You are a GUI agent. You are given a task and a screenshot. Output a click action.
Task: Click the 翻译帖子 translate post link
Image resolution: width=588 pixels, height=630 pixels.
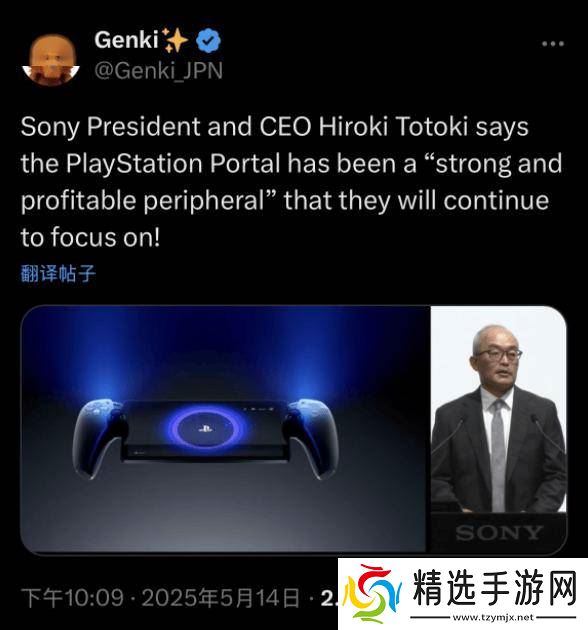point(58,274)
